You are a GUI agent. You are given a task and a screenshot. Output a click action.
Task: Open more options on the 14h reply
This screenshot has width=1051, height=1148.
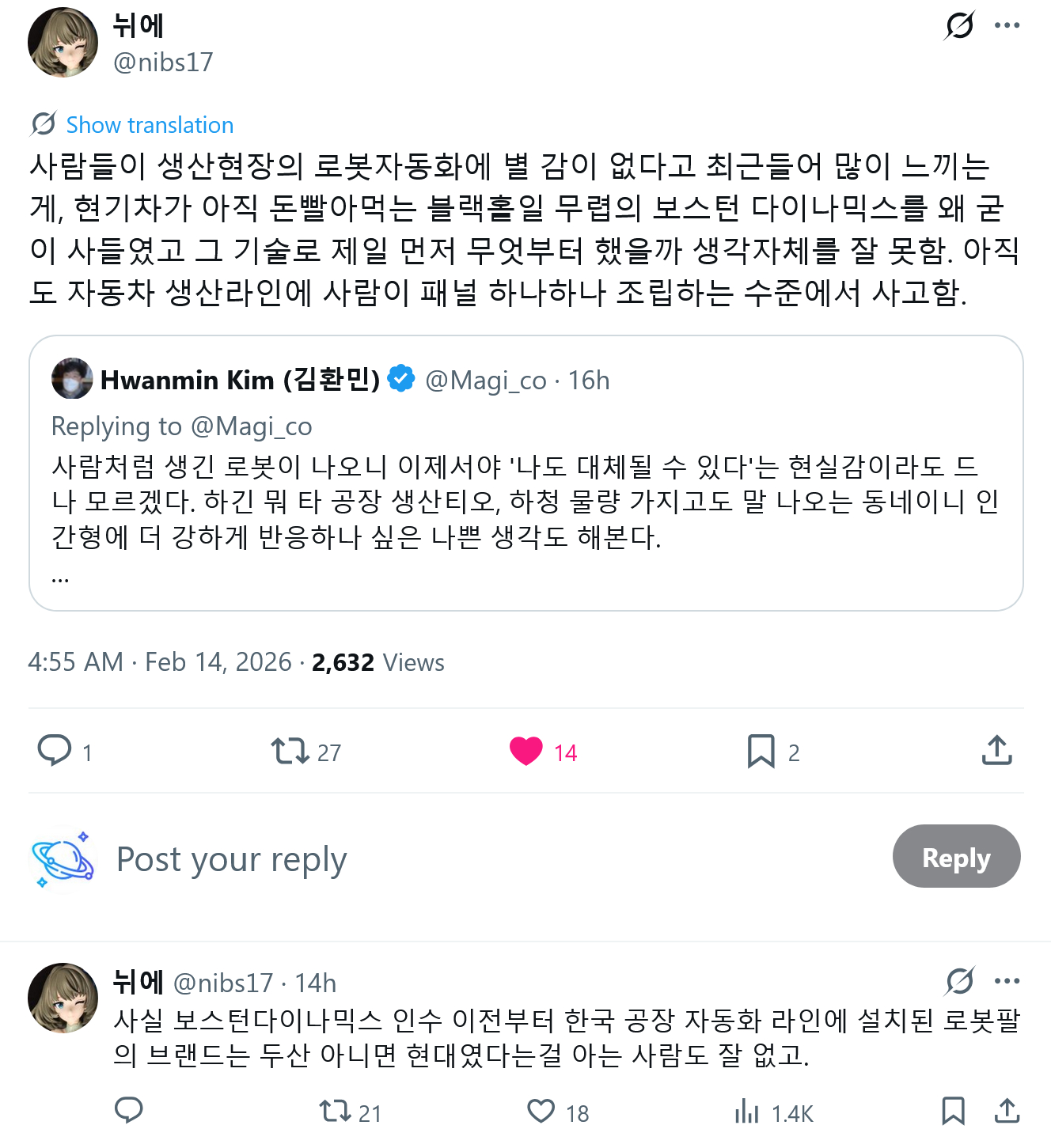coord(1007,981)
